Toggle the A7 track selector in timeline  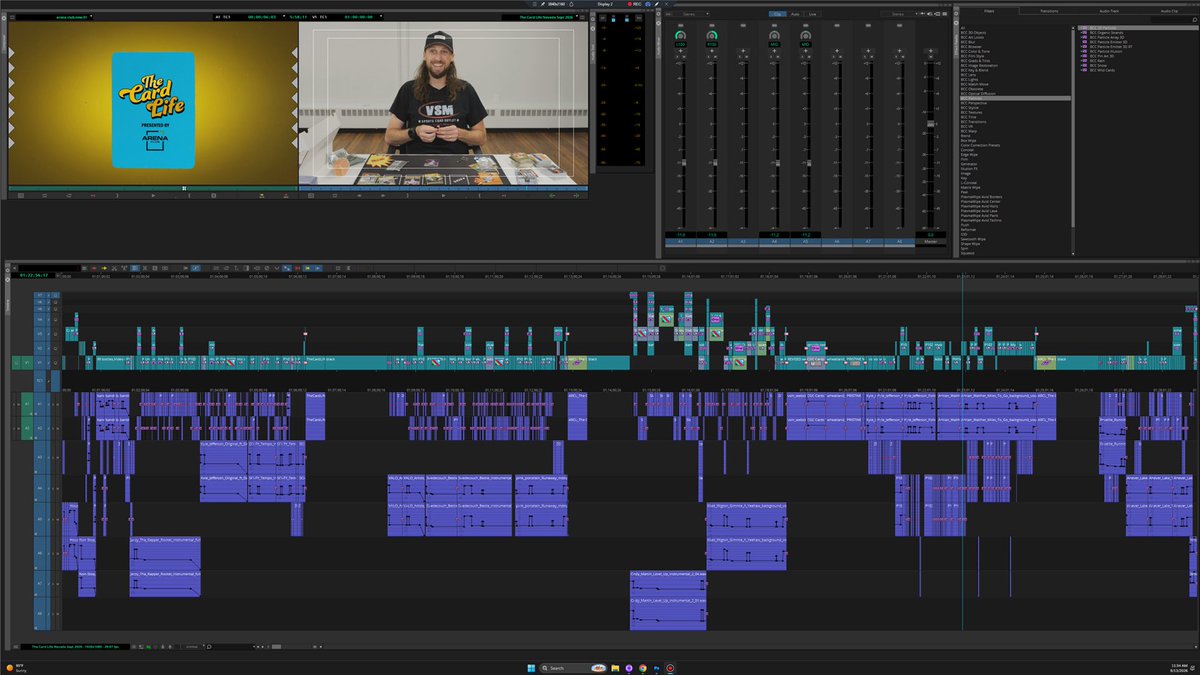pos(39,582)
